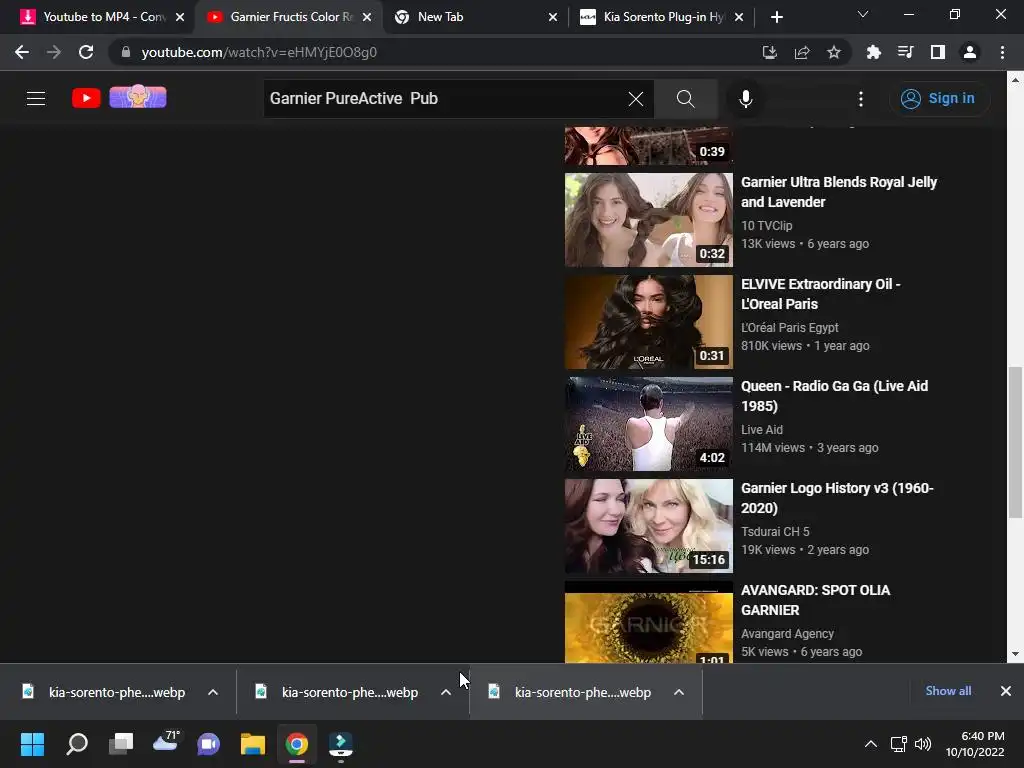
Task: Open ELVIVE Extraordinary Oil video thumbnail
Action: [x=648, y=321]
